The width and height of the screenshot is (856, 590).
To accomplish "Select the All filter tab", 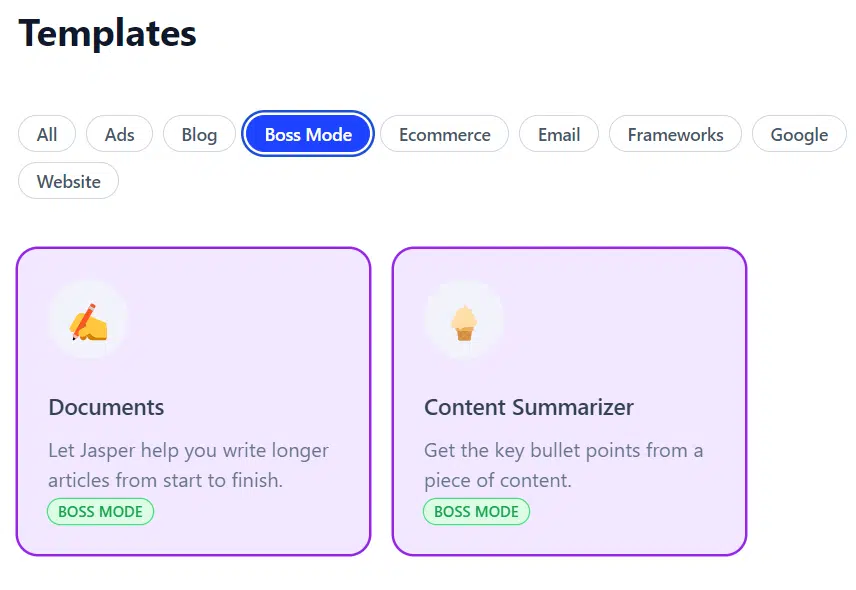I will point(47,134).
